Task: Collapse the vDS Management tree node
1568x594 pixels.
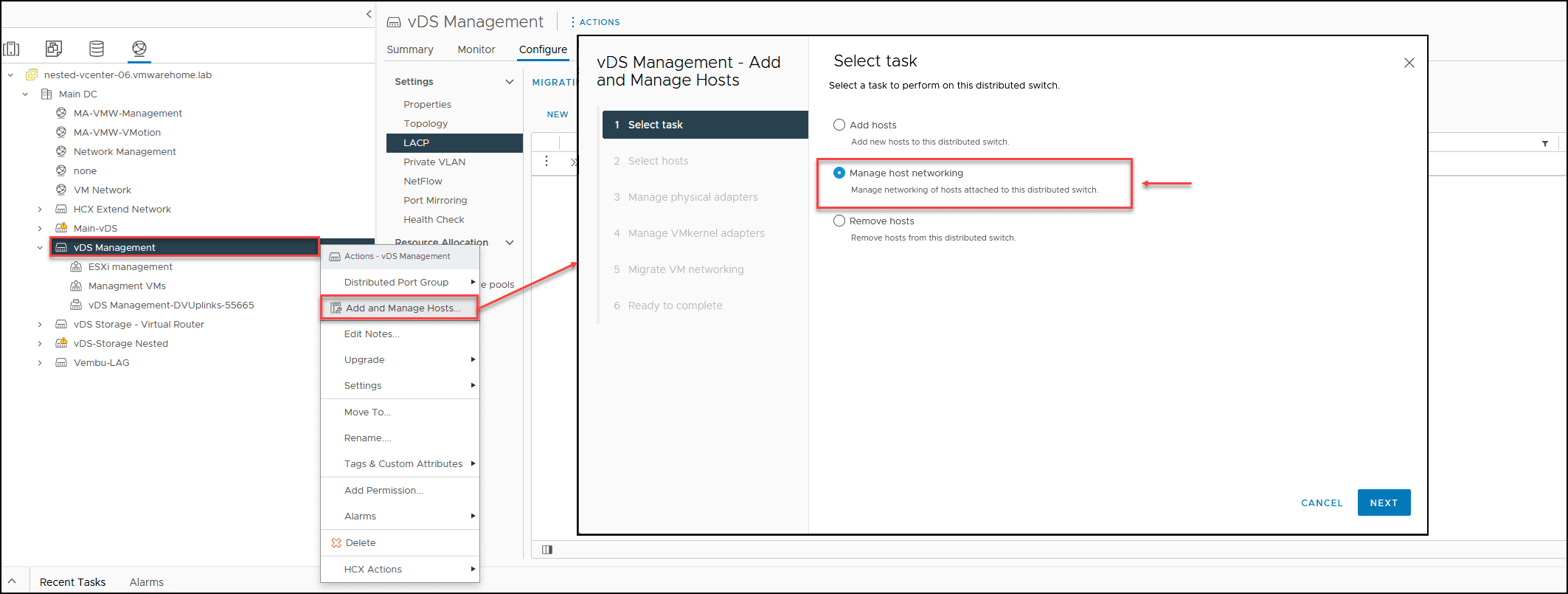Action: (x=40, y=247)
